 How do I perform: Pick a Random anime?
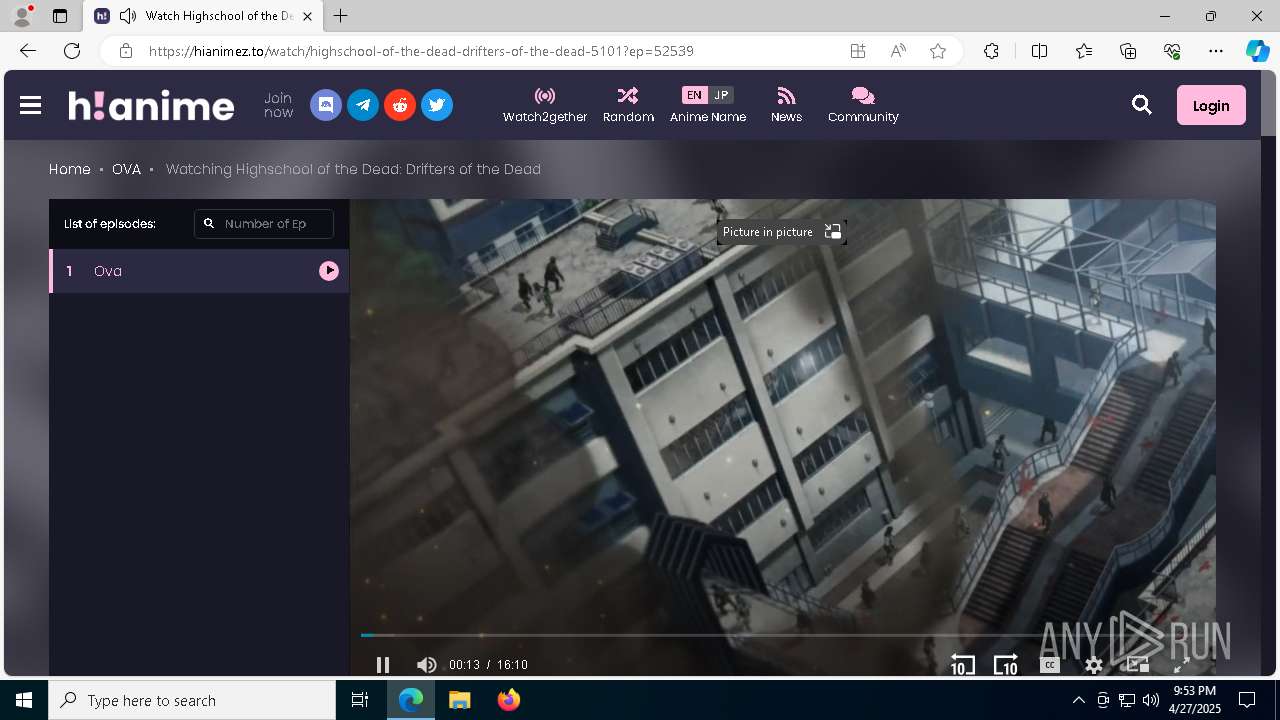(x=628, y=105)
